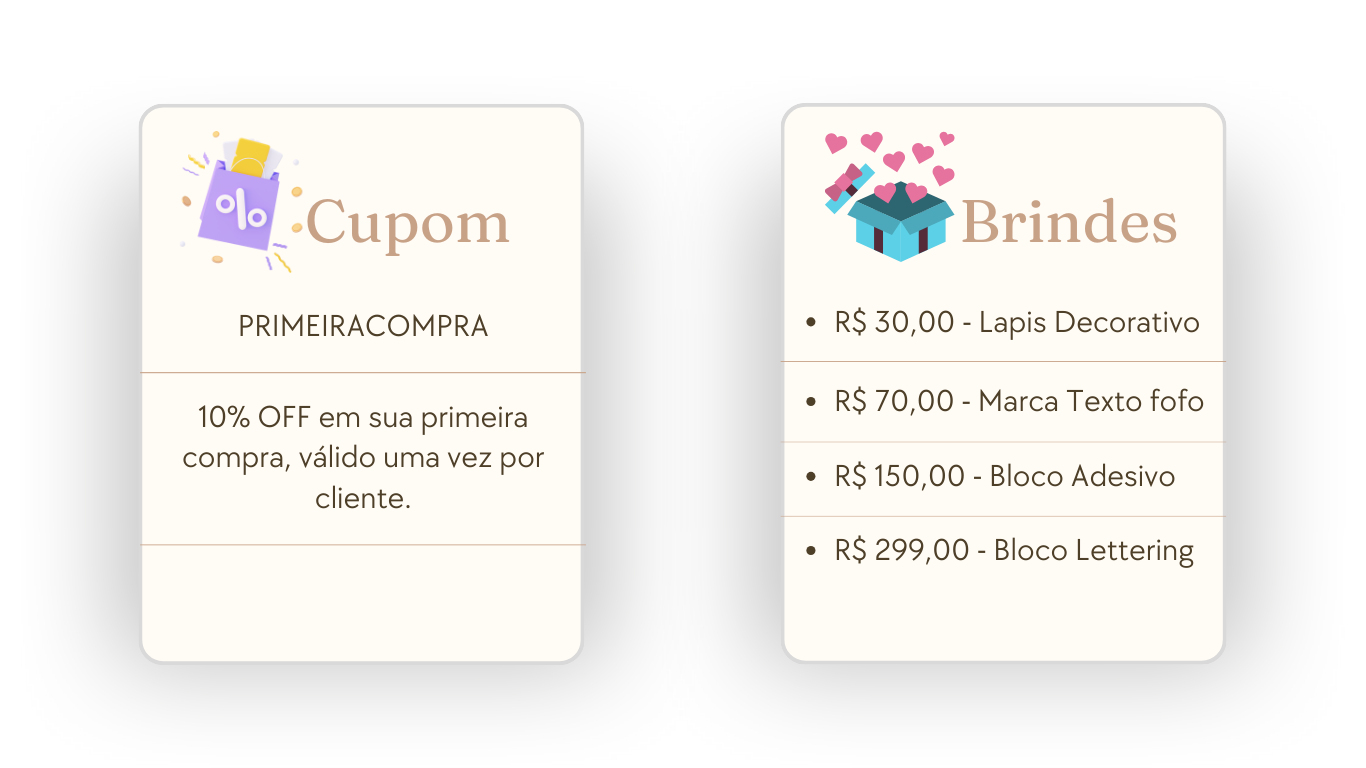Click the empty bottom section of the Cupom card
Image resolution: width=1366 pixels, height=768 pixels.
(x=362, y=602)
